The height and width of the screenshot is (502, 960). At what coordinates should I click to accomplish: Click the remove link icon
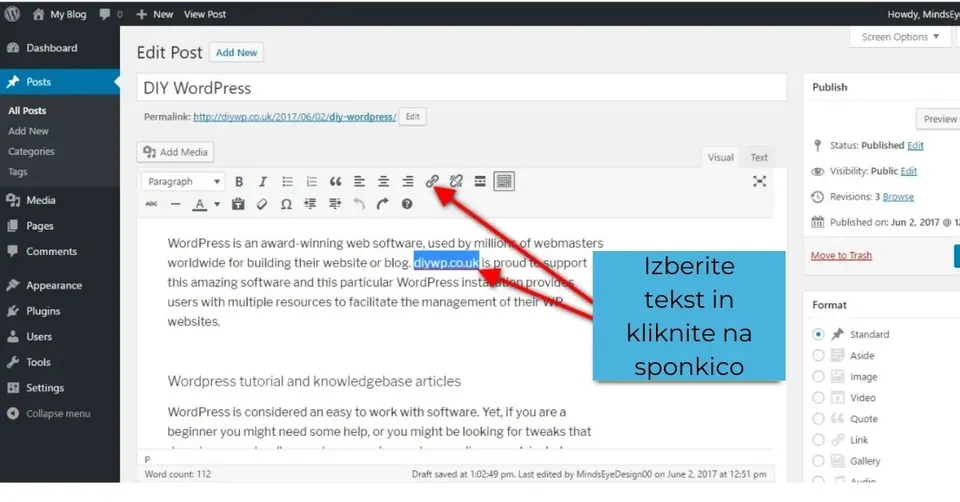pyautogui.click(x=456, y=181)
